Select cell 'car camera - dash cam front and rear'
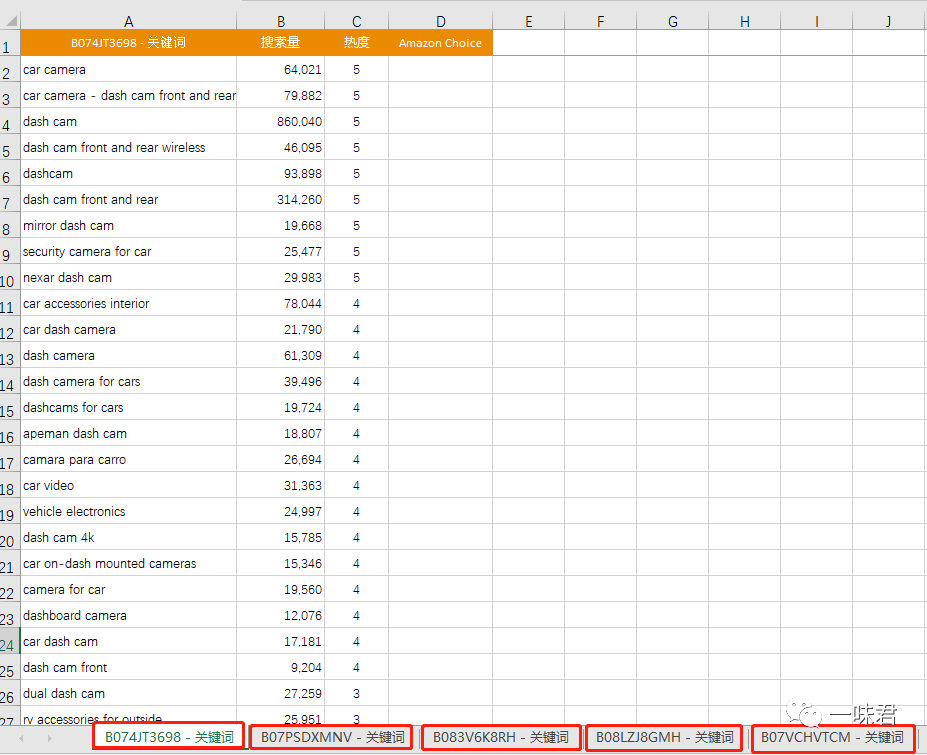The image size is (927, 755). [128, 95]
